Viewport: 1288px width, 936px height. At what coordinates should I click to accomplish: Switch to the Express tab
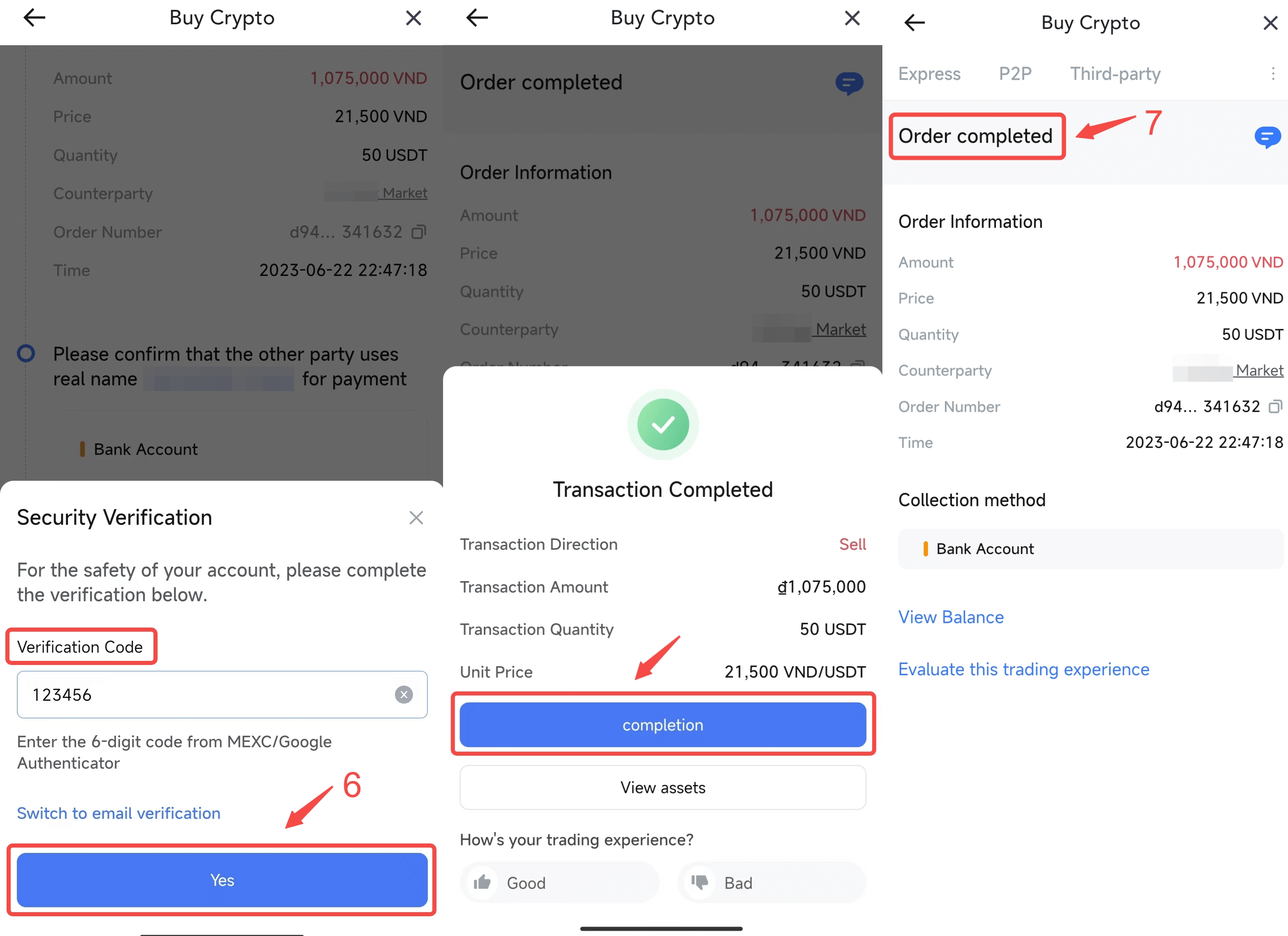tap(929, 74)
